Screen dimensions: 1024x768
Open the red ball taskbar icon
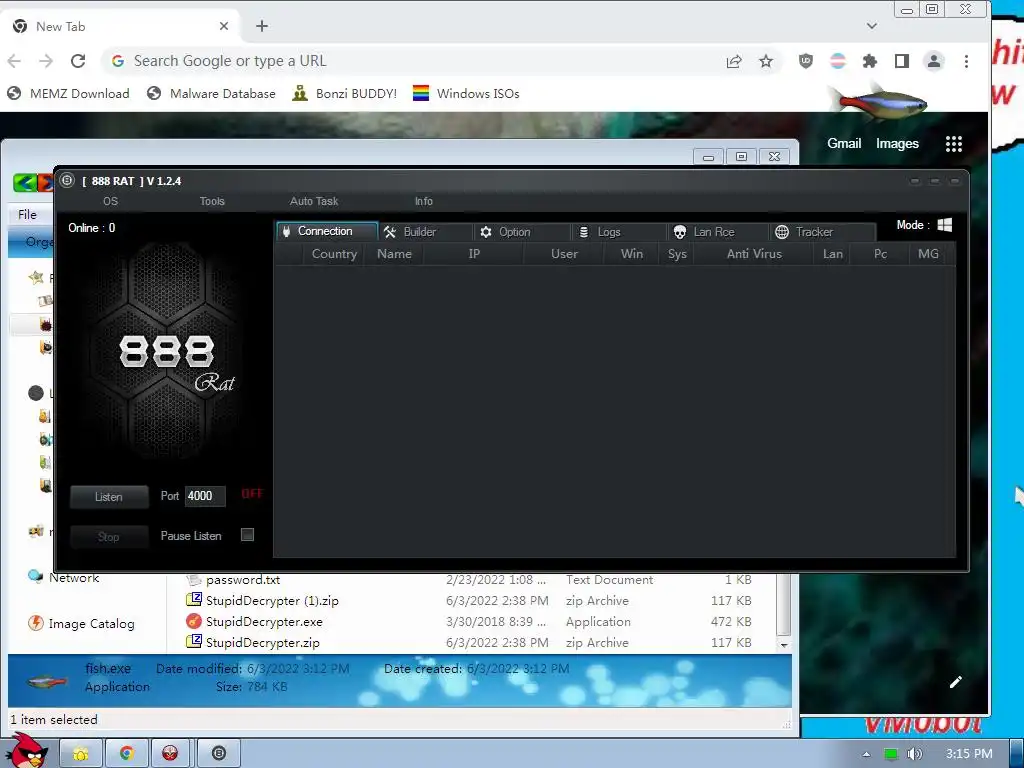170,754
